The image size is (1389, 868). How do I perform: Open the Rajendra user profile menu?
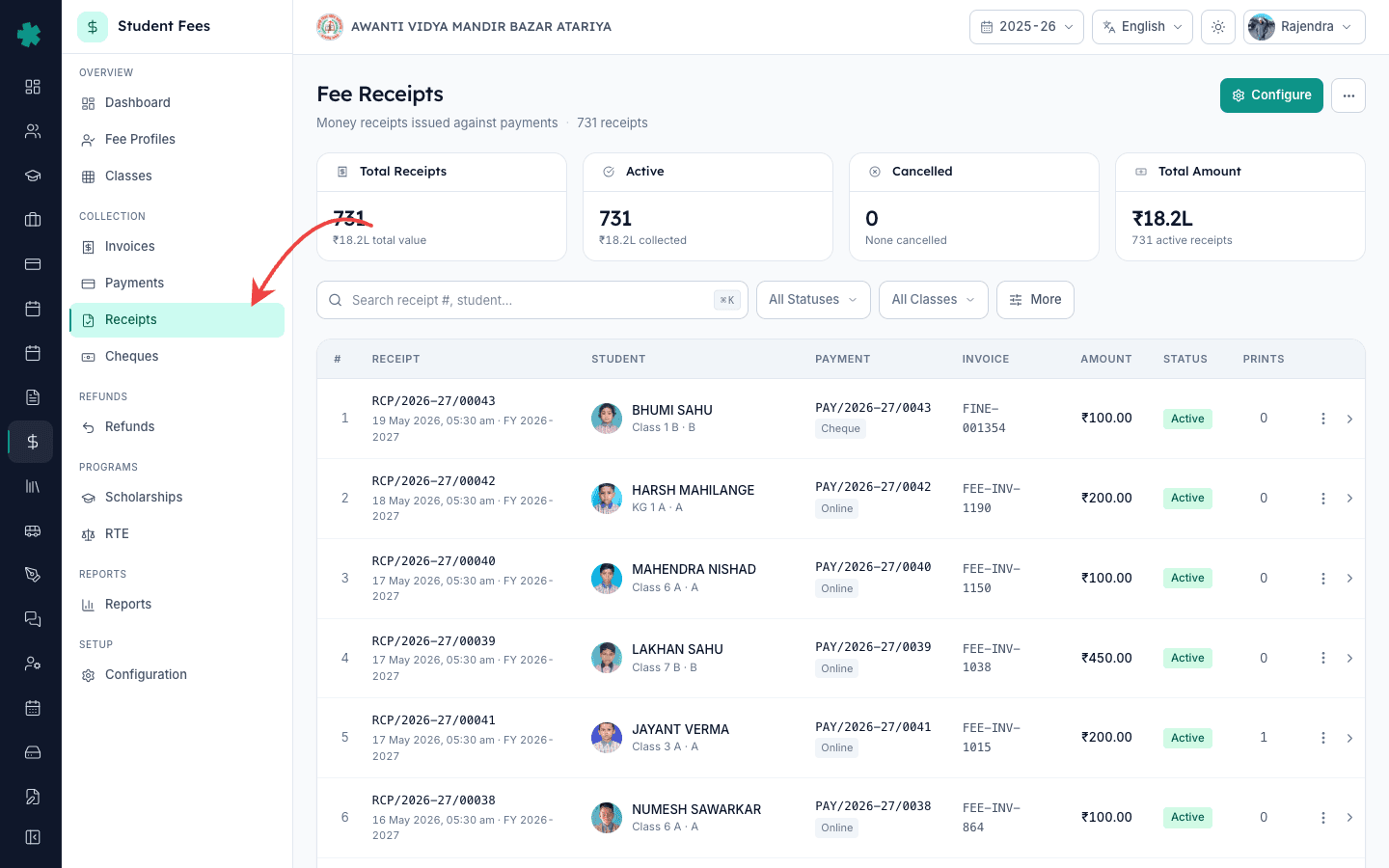pyautogui.click(x=1304, y=27)
